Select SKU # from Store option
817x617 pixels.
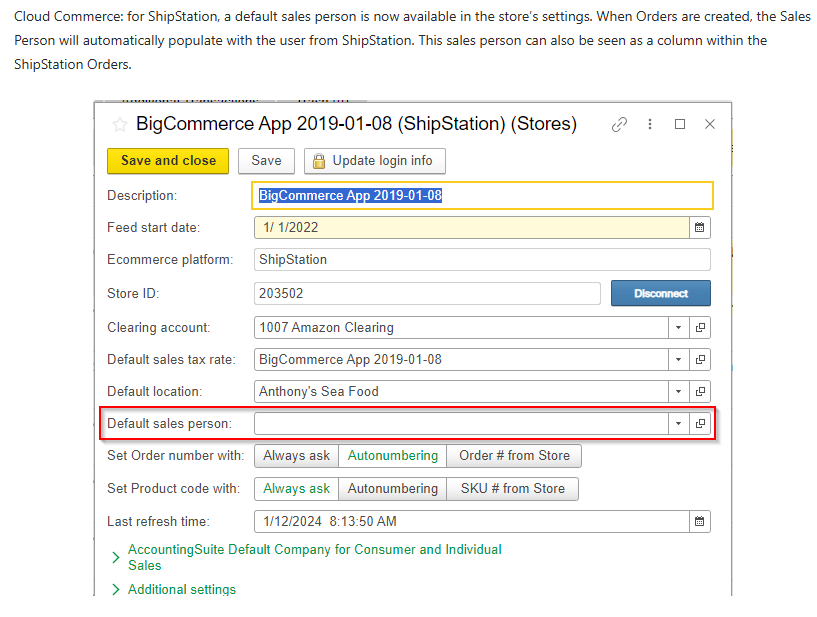pyautogui.click(x=513, y=489)
